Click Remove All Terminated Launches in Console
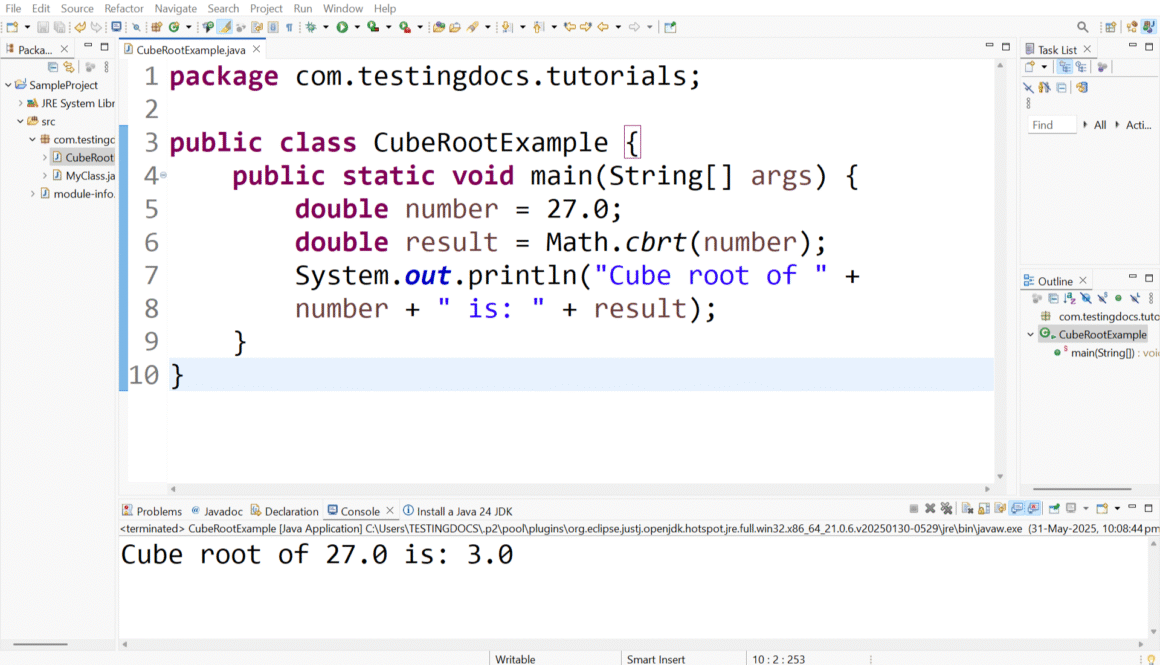The width and height of the screenshot is (1160, 665). tap(946, 509)
